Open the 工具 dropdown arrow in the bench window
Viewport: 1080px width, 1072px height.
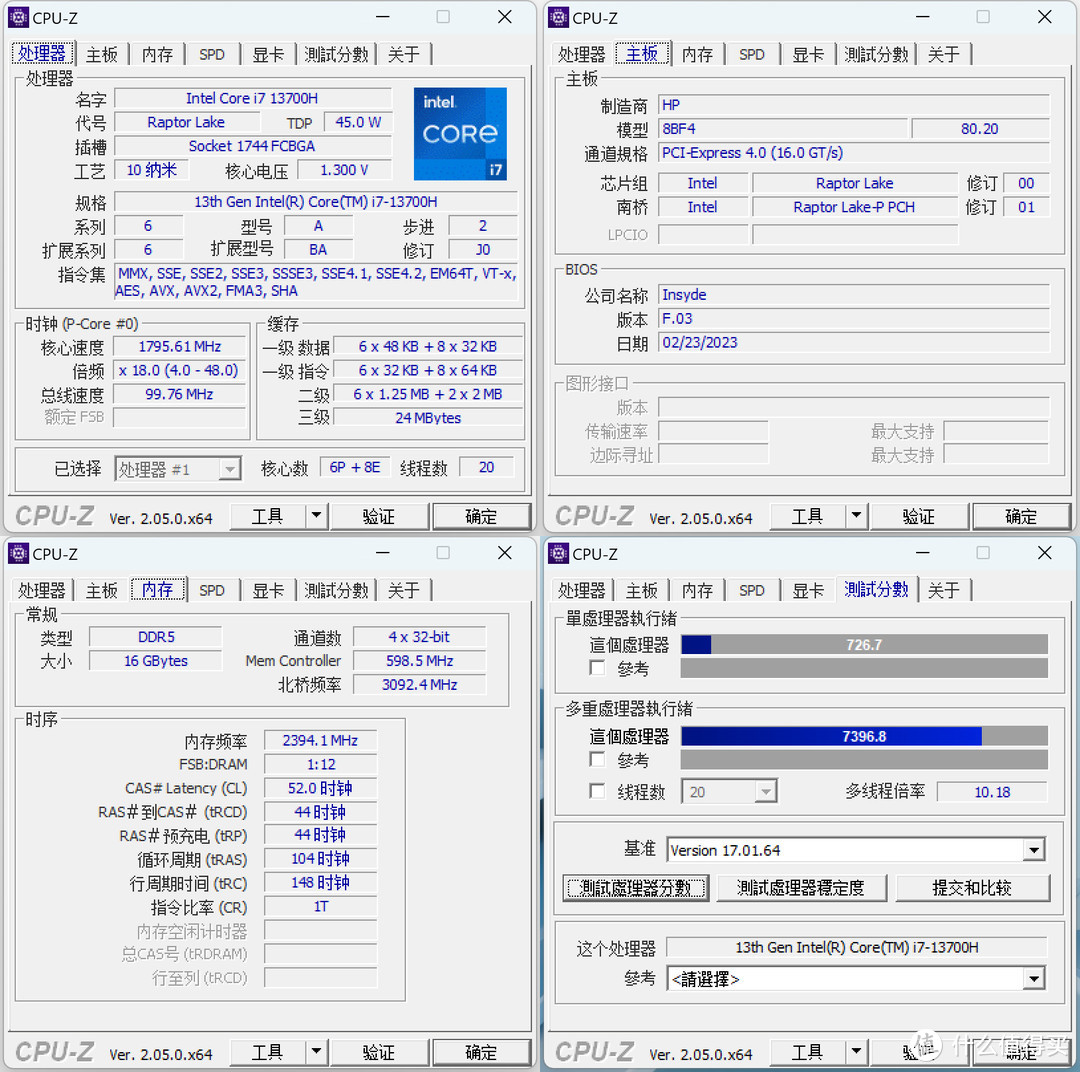click(x=856, y=1052)
